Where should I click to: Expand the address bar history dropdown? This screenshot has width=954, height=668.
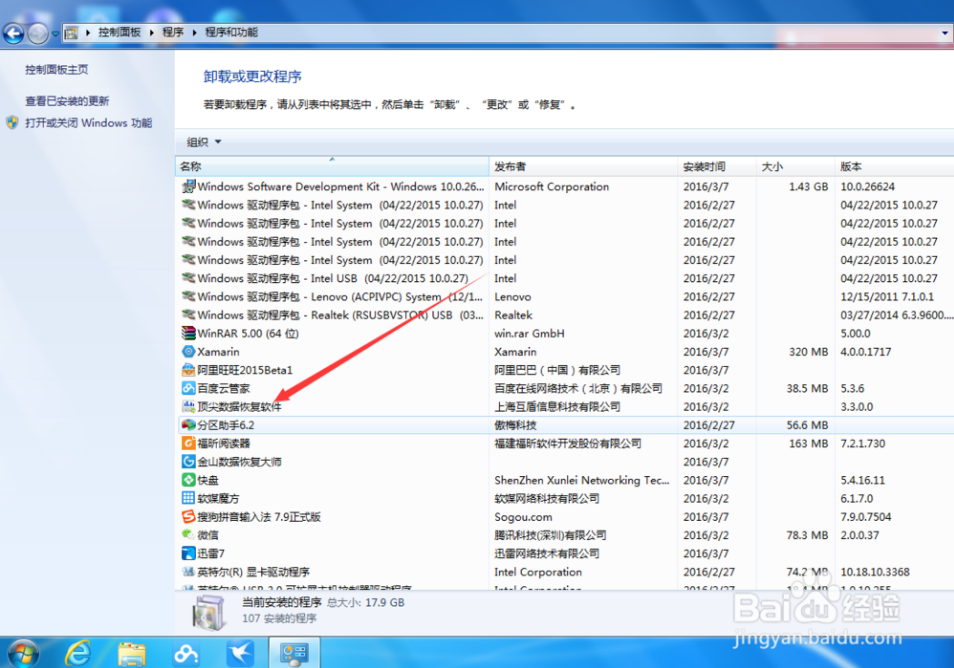pyautogui.click(x=945, y=33)
